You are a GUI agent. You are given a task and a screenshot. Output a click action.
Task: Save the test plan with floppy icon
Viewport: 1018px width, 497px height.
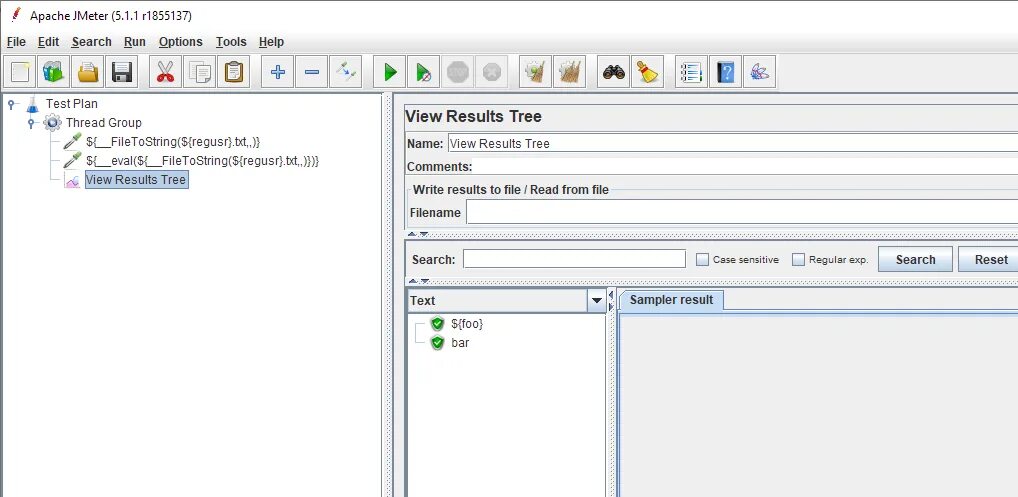[x=122, y=71]
